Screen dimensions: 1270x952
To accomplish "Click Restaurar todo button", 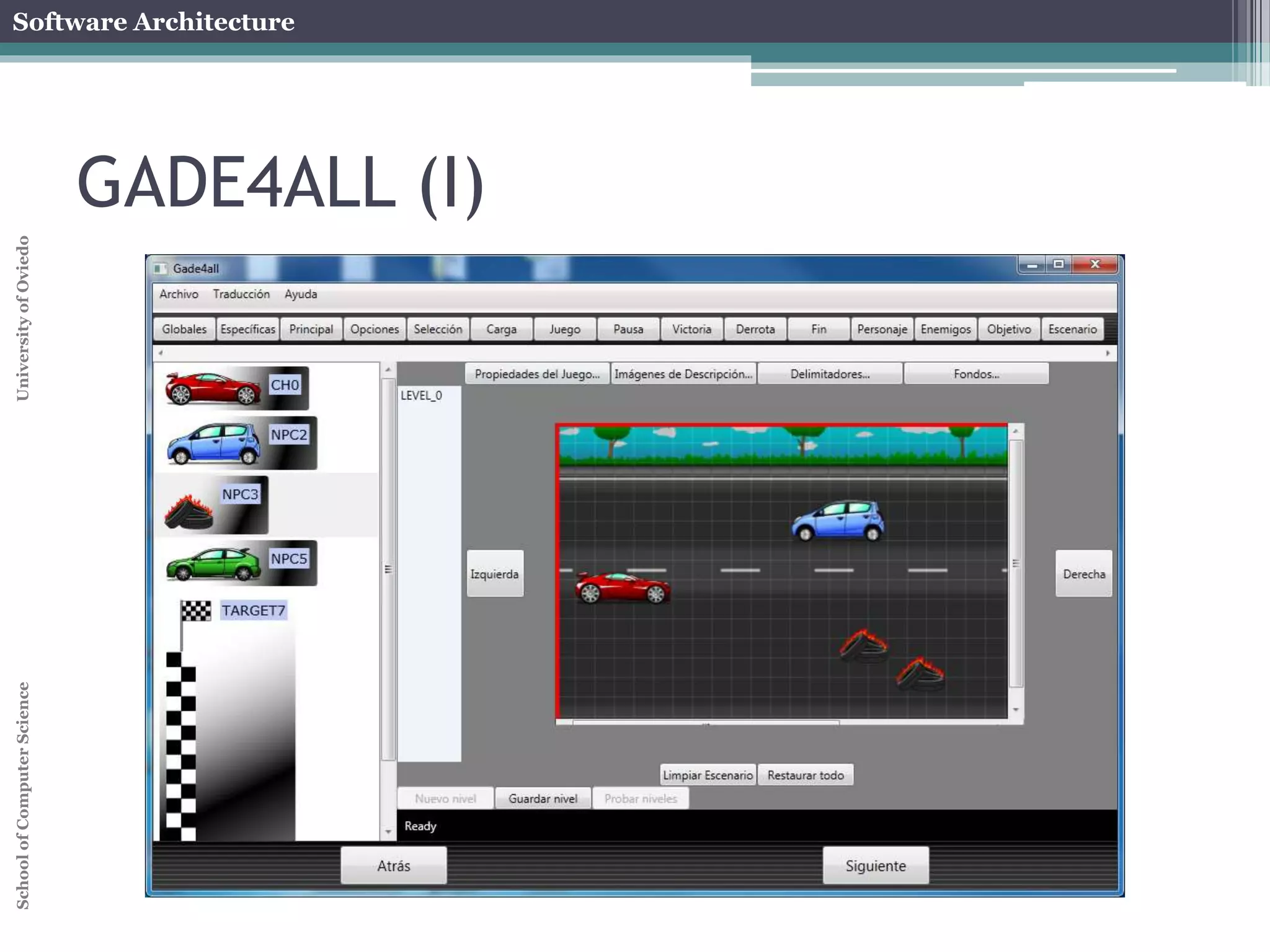I will (x=806, y=775).
